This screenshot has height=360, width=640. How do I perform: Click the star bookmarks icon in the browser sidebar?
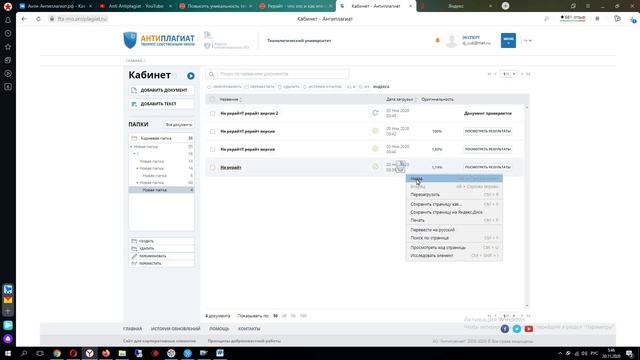click(8, 47)
